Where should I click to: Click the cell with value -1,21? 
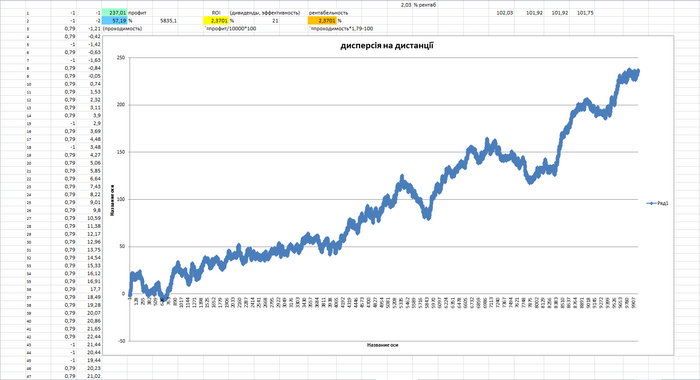[89, 29]
